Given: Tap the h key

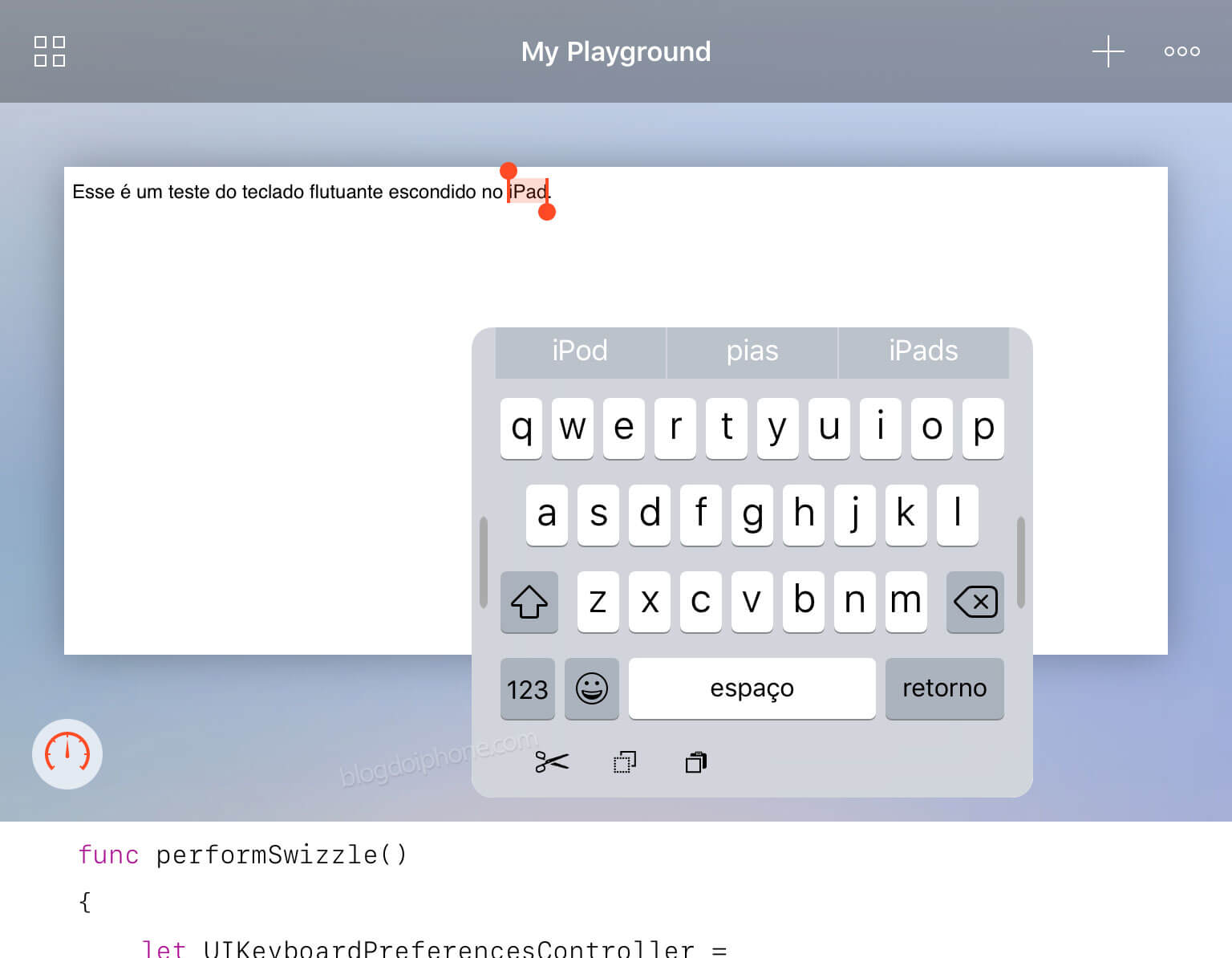Looking at the screenshot, I should tap(804, 515).
